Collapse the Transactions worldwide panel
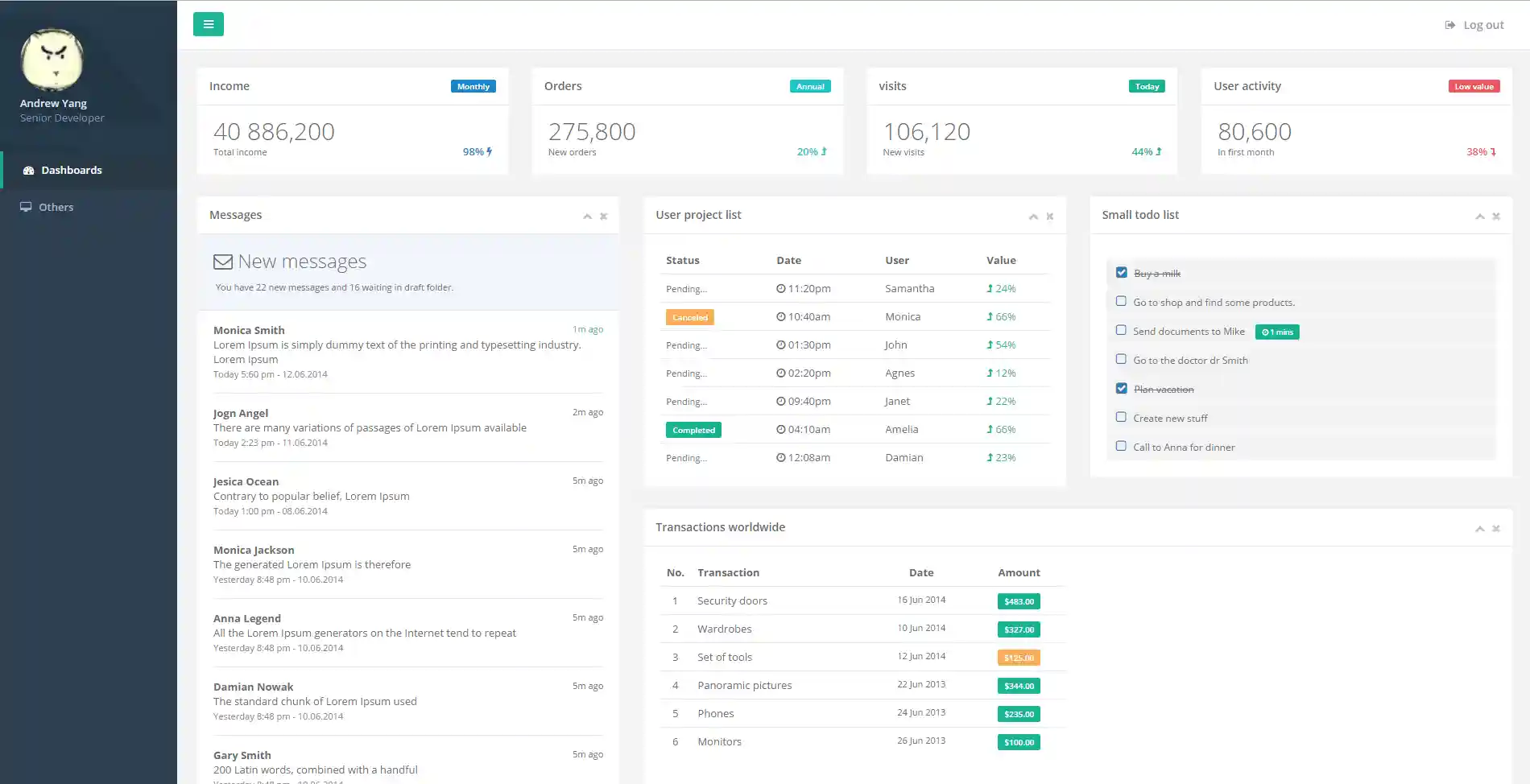This screenshot has height=784, width=1530. click(1479, 529)
